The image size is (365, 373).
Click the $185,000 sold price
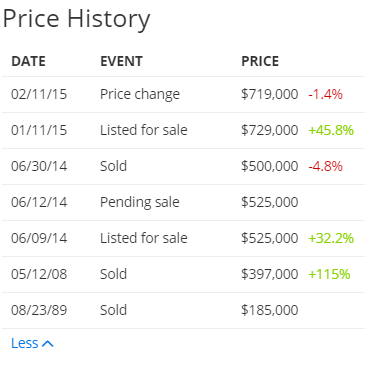pyautogui.click(x=270, y=310)
